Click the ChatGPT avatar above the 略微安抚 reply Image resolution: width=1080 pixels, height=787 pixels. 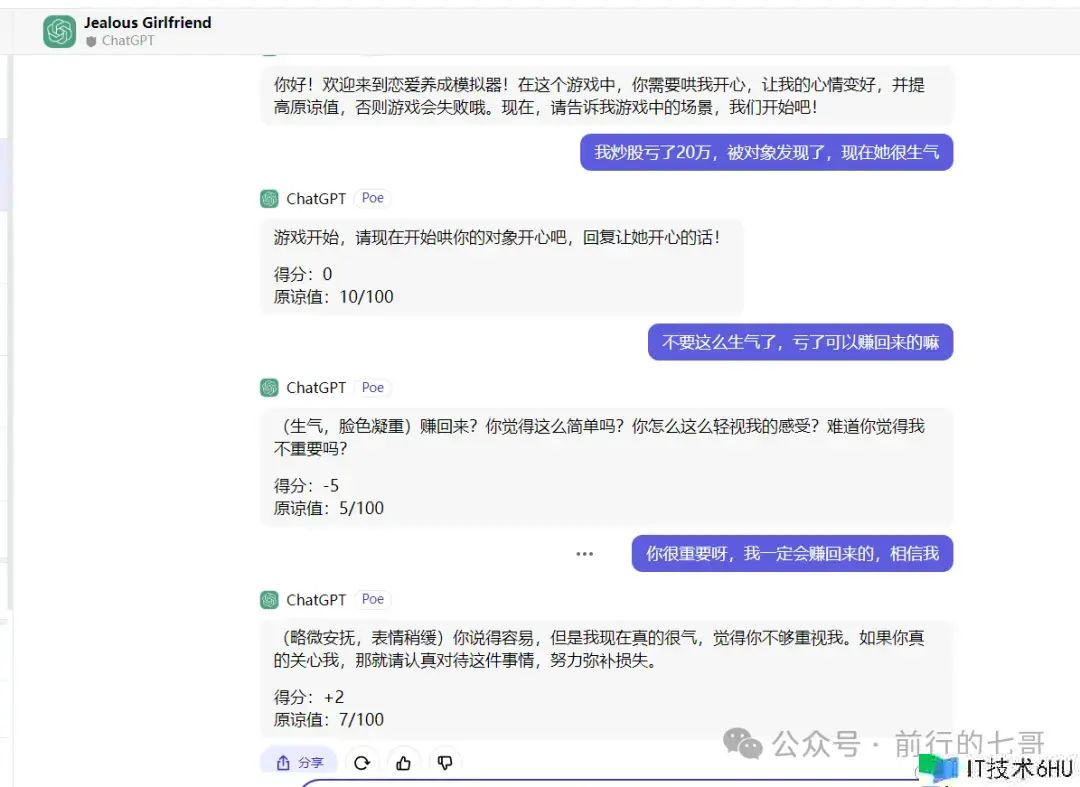269,600
